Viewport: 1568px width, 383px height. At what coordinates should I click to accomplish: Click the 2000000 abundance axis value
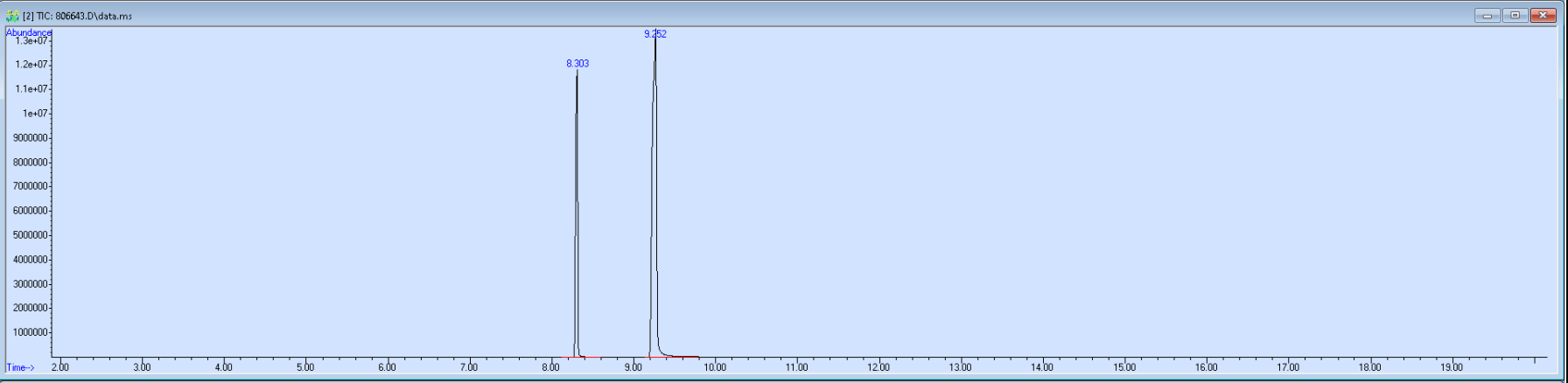(32, 308)
